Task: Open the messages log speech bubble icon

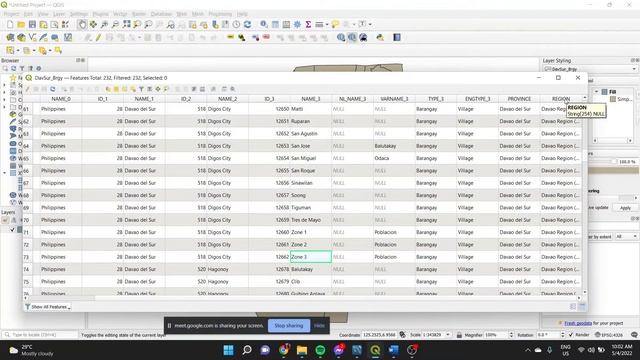Action: coord(634,335)
